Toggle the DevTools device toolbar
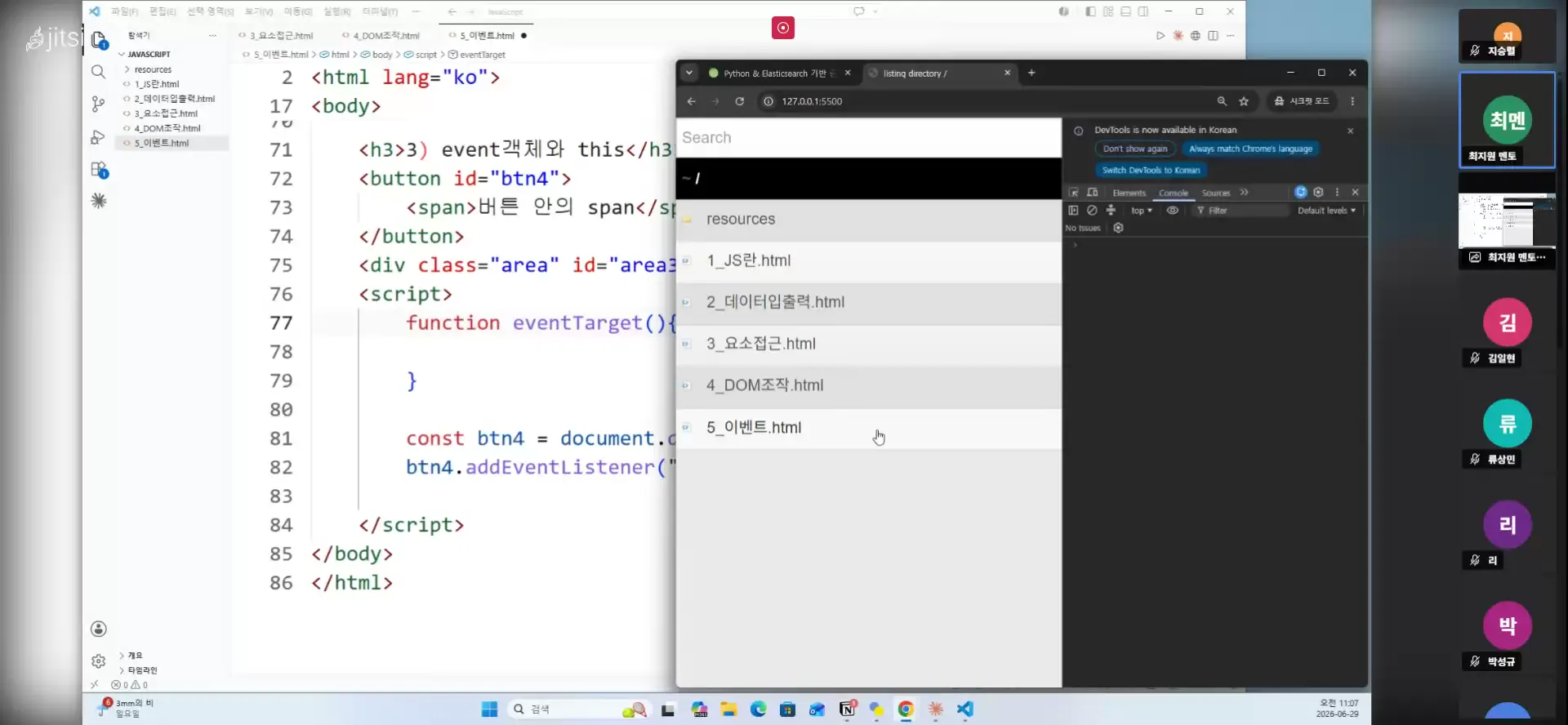Viewport: 1568px width, 725px height. coord(1092,193)
